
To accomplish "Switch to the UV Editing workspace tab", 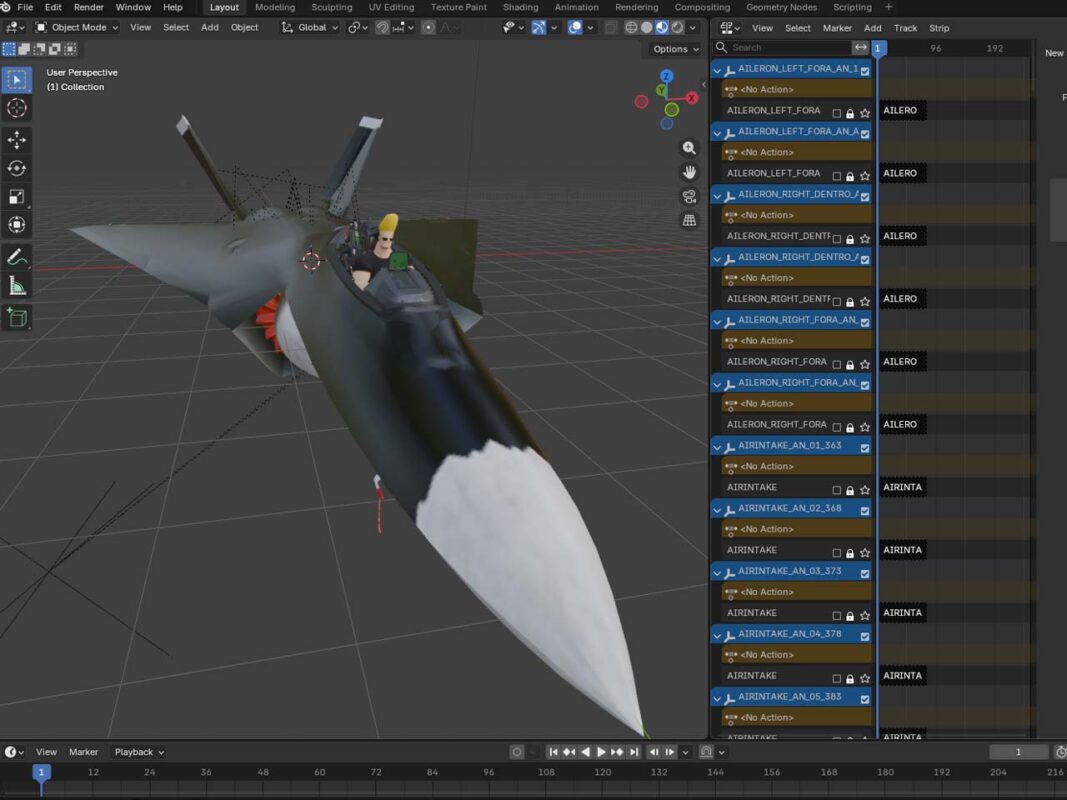I will pos(391,7).
